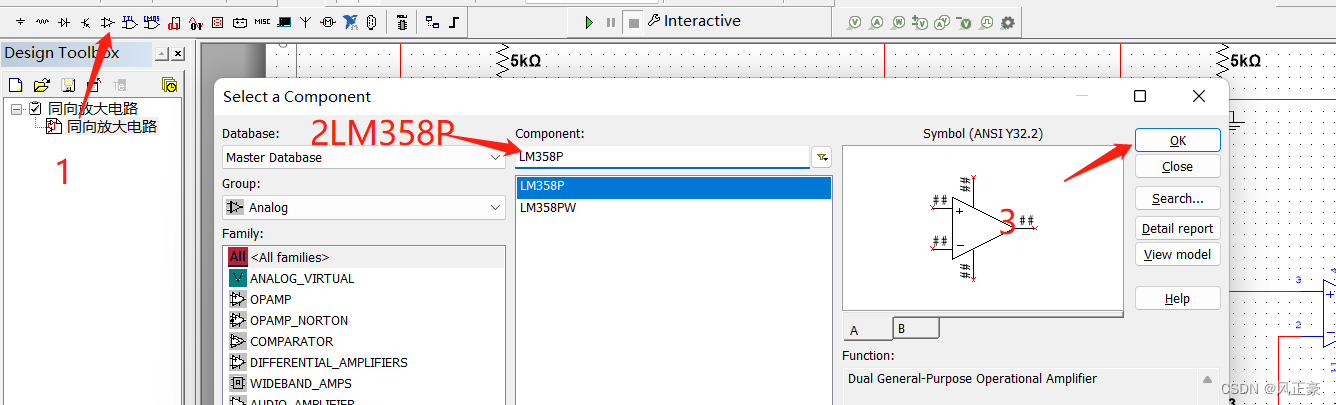
Task: Click the Place Electromechanical motor icon
Action: tap(327, 22)
